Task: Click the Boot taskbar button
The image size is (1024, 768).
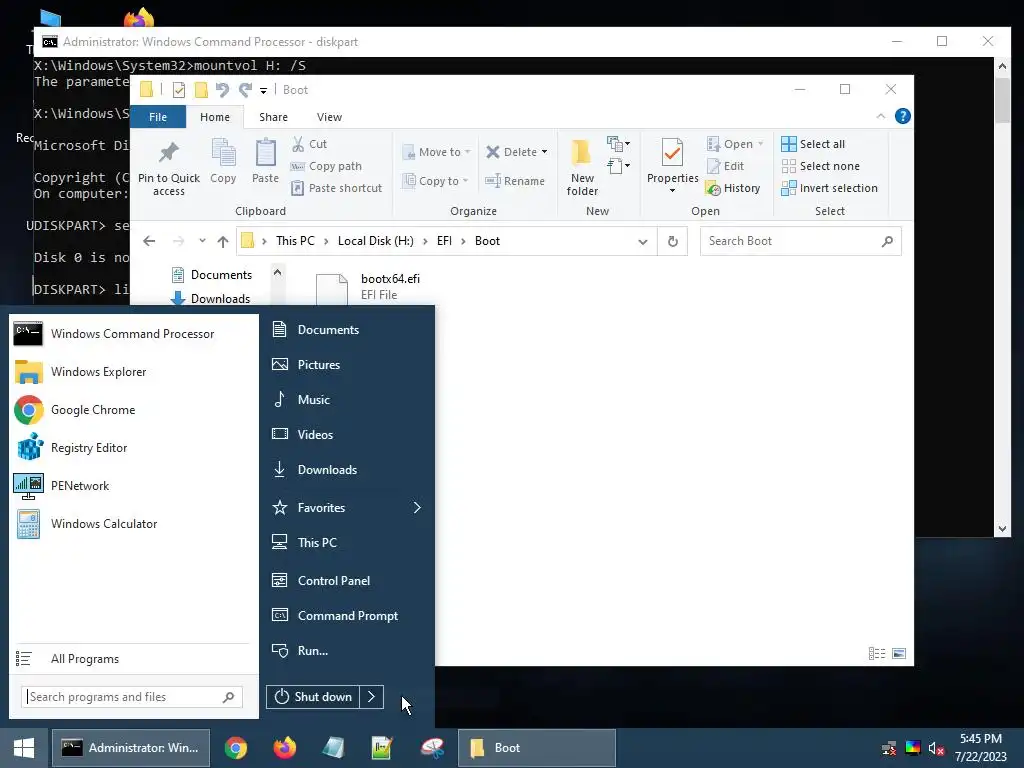Action: pyautogui.click(x=537, y=748)
